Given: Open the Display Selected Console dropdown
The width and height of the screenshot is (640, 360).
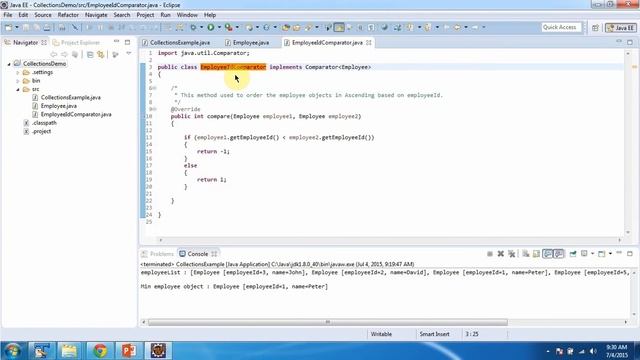Looking at the screenshot, I should pos(592,254).
